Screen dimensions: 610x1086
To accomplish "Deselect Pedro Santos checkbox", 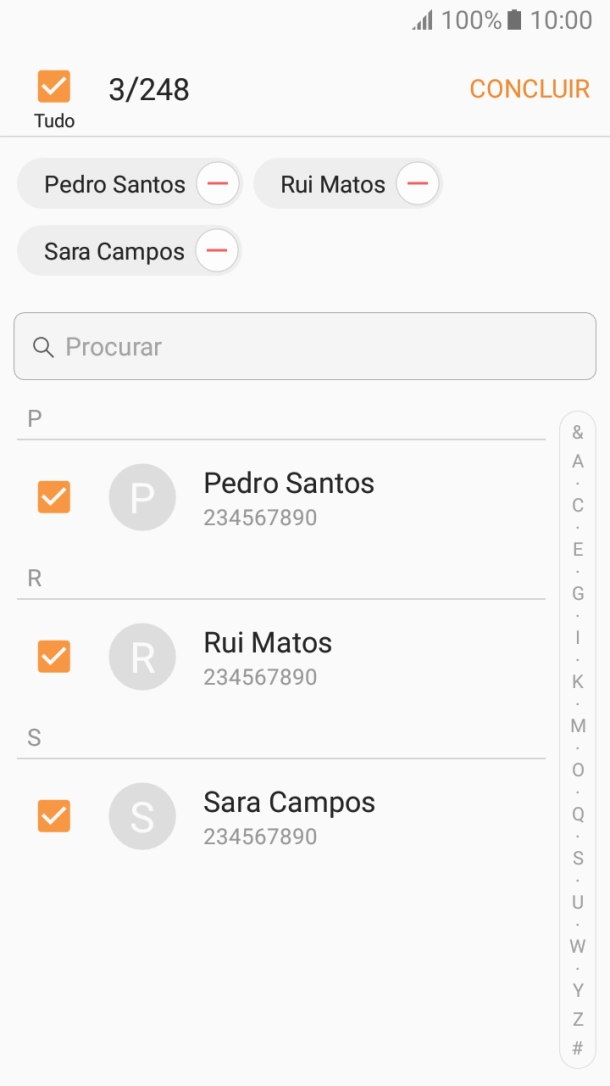I will (x=53, y=497).
